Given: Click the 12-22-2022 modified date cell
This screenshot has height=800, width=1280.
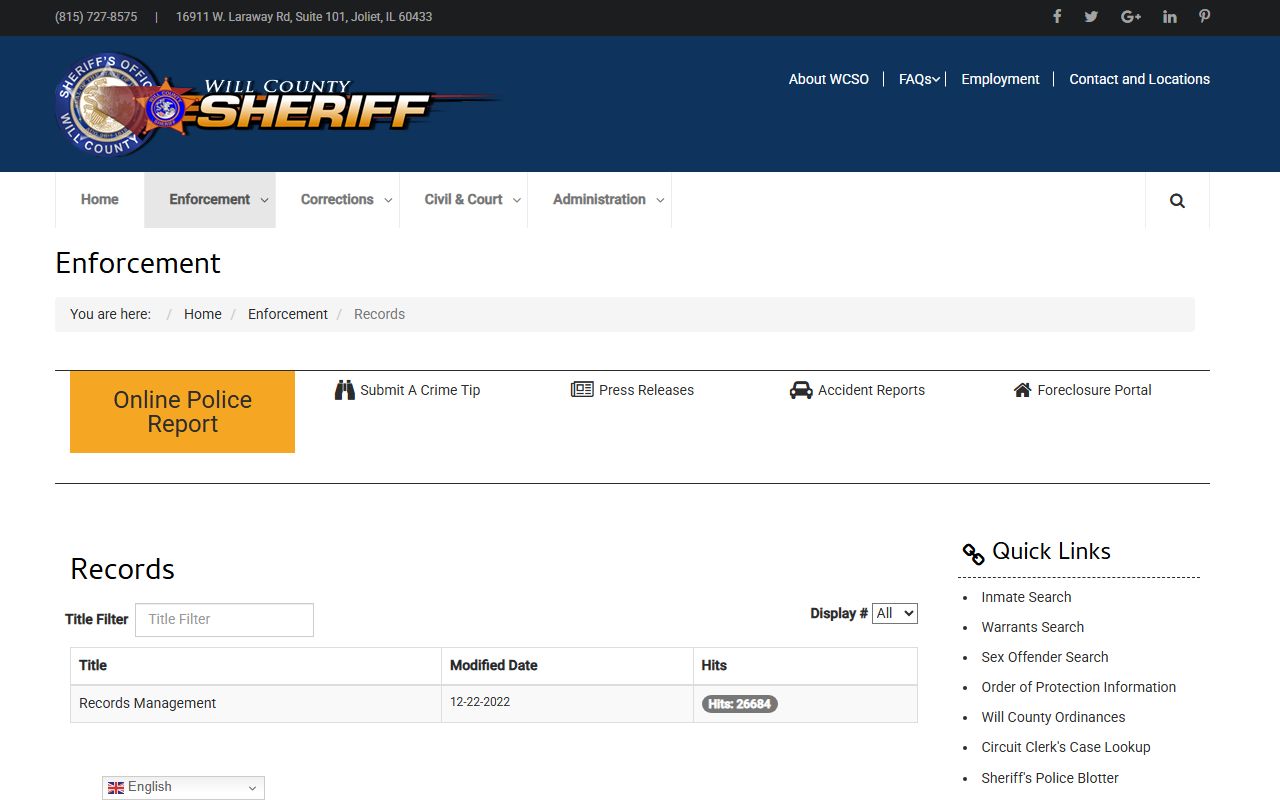Looking at the screenshot, I should [480, 702].
